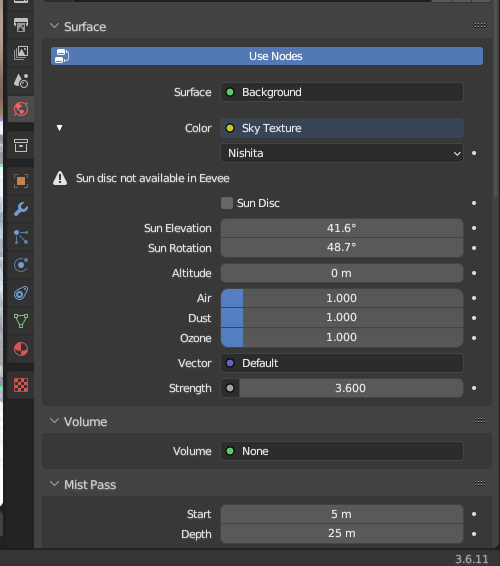Collapse the Color Sky Texture triangle

coord(60,128)
